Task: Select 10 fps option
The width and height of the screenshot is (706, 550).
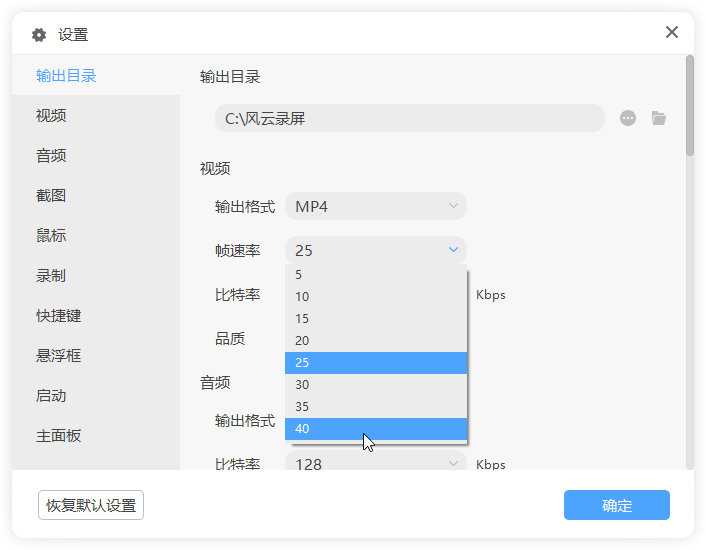Action: point(375,297)
